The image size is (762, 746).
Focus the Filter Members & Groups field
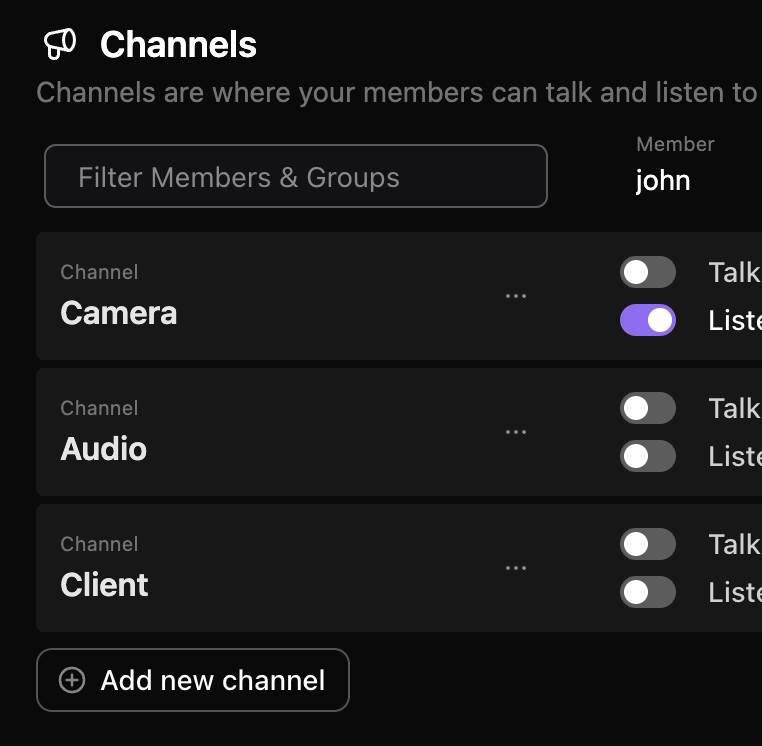coord(295,176)
